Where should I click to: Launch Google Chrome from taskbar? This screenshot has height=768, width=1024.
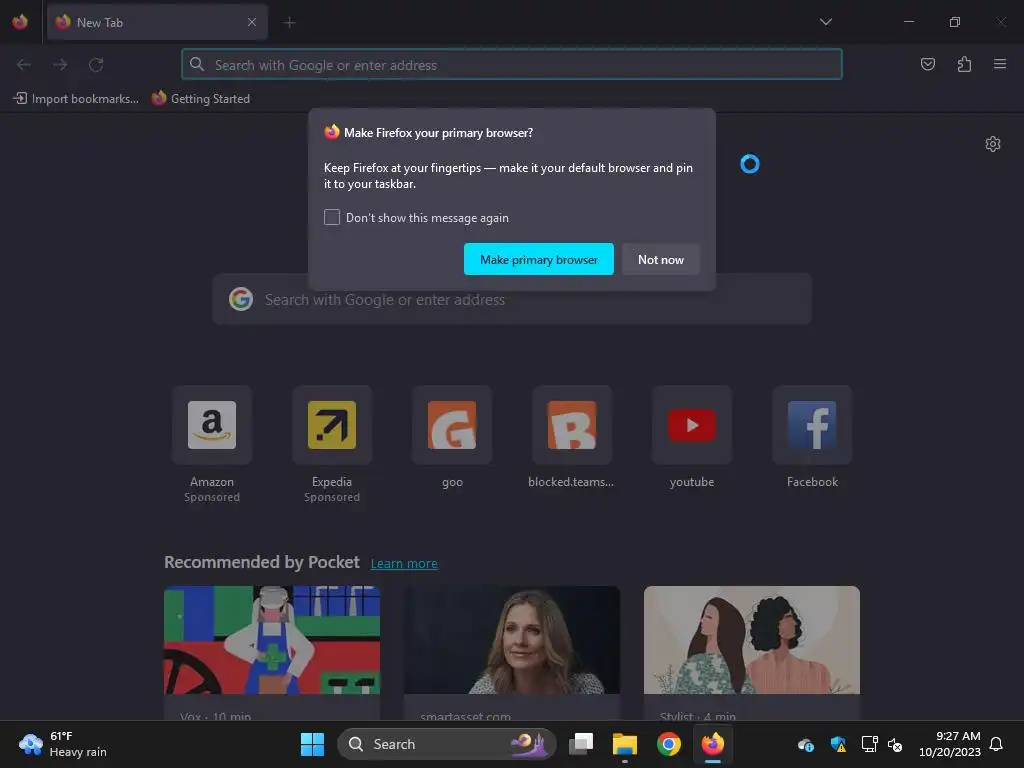[669, 744]
